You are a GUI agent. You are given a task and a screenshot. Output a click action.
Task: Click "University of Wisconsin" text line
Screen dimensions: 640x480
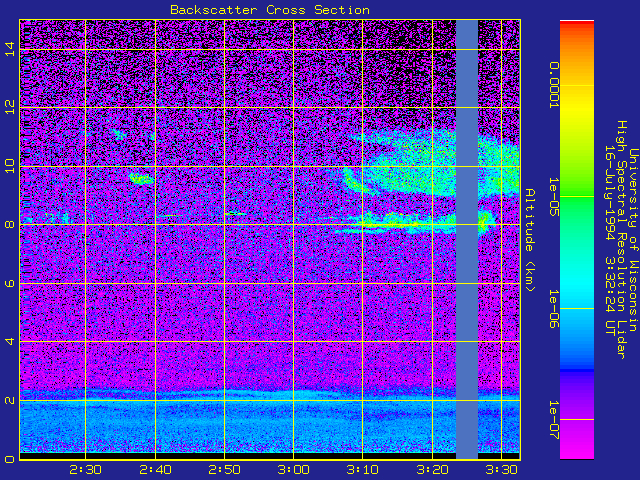pos(633,240)
